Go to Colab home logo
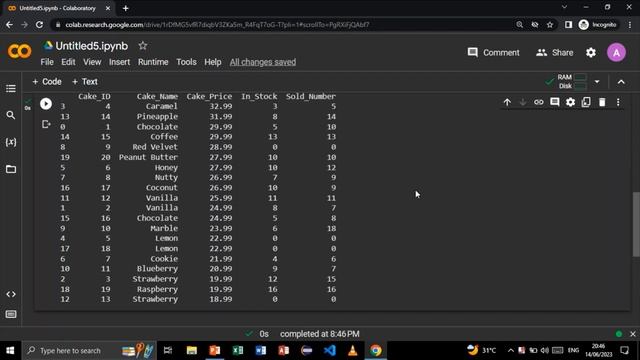This screenshot has width=640, height=360. pyautogui.click(x=19, y=51)
